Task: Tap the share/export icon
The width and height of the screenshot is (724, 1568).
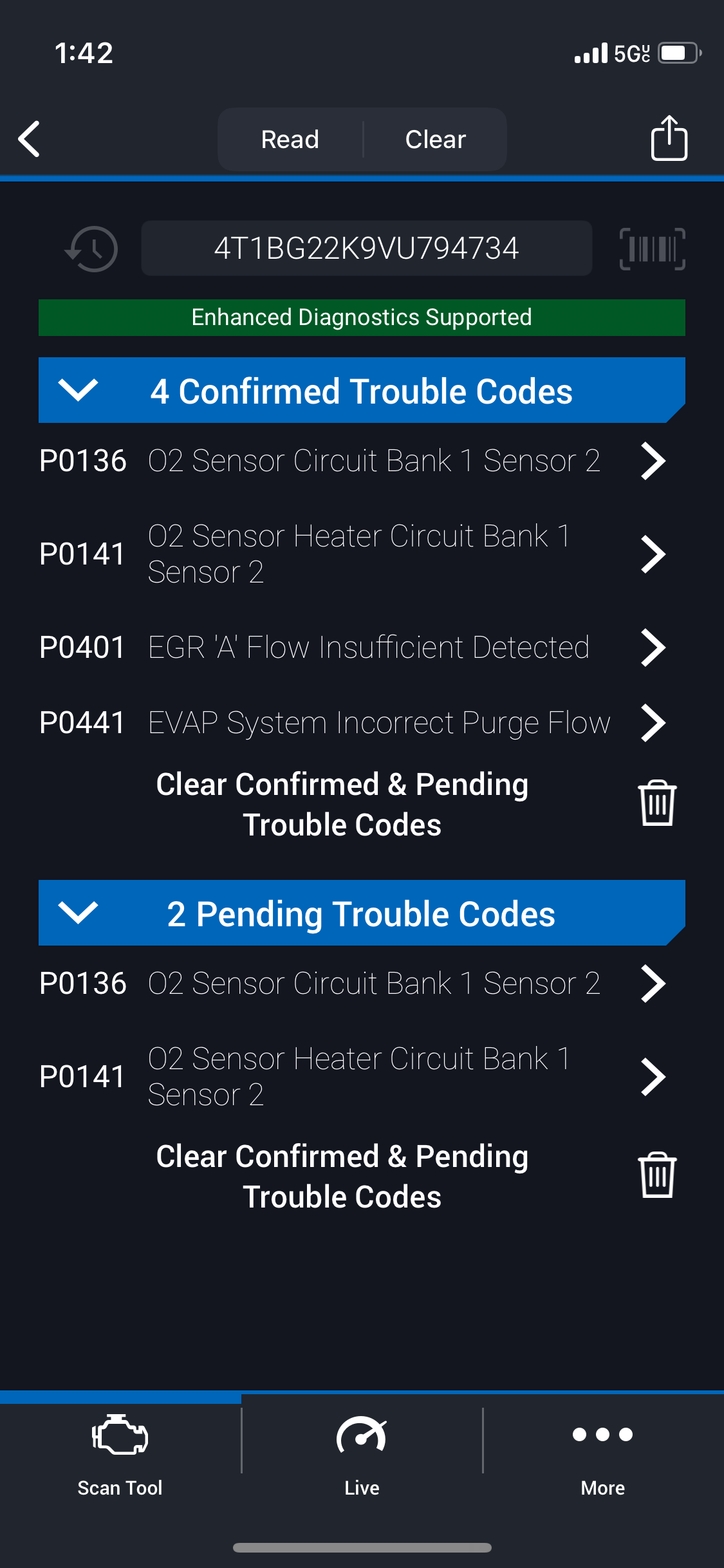Action: 669,138
